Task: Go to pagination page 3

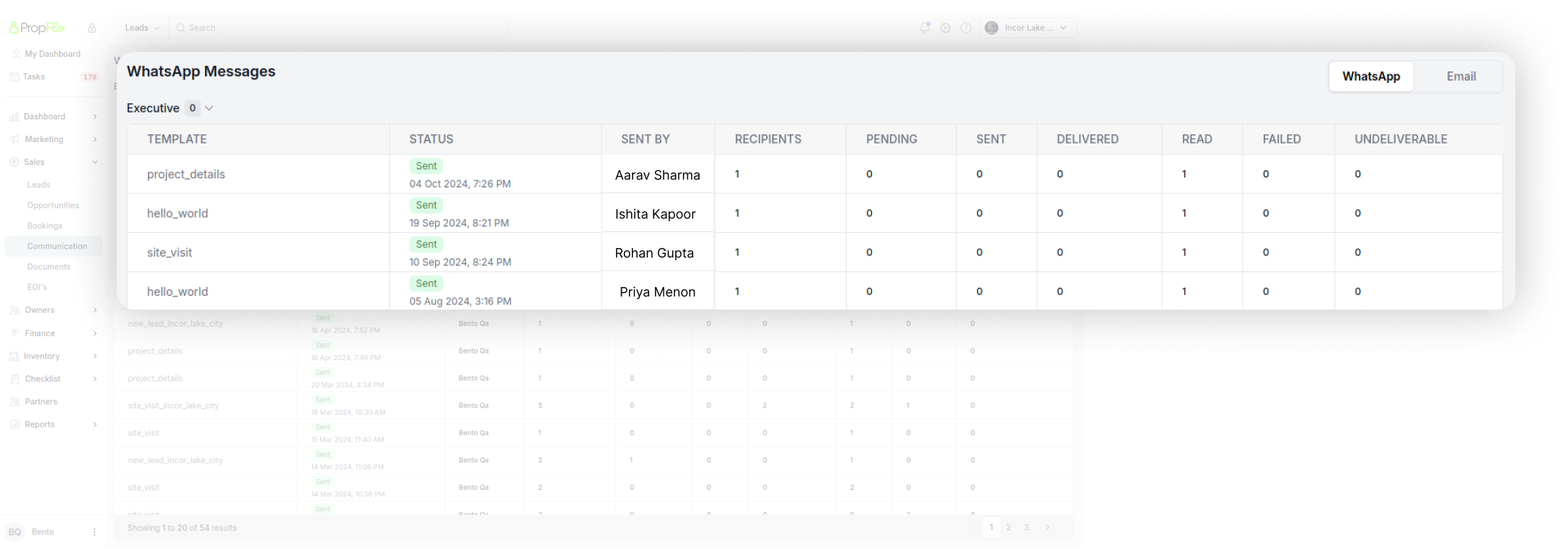Action: 1026,527
